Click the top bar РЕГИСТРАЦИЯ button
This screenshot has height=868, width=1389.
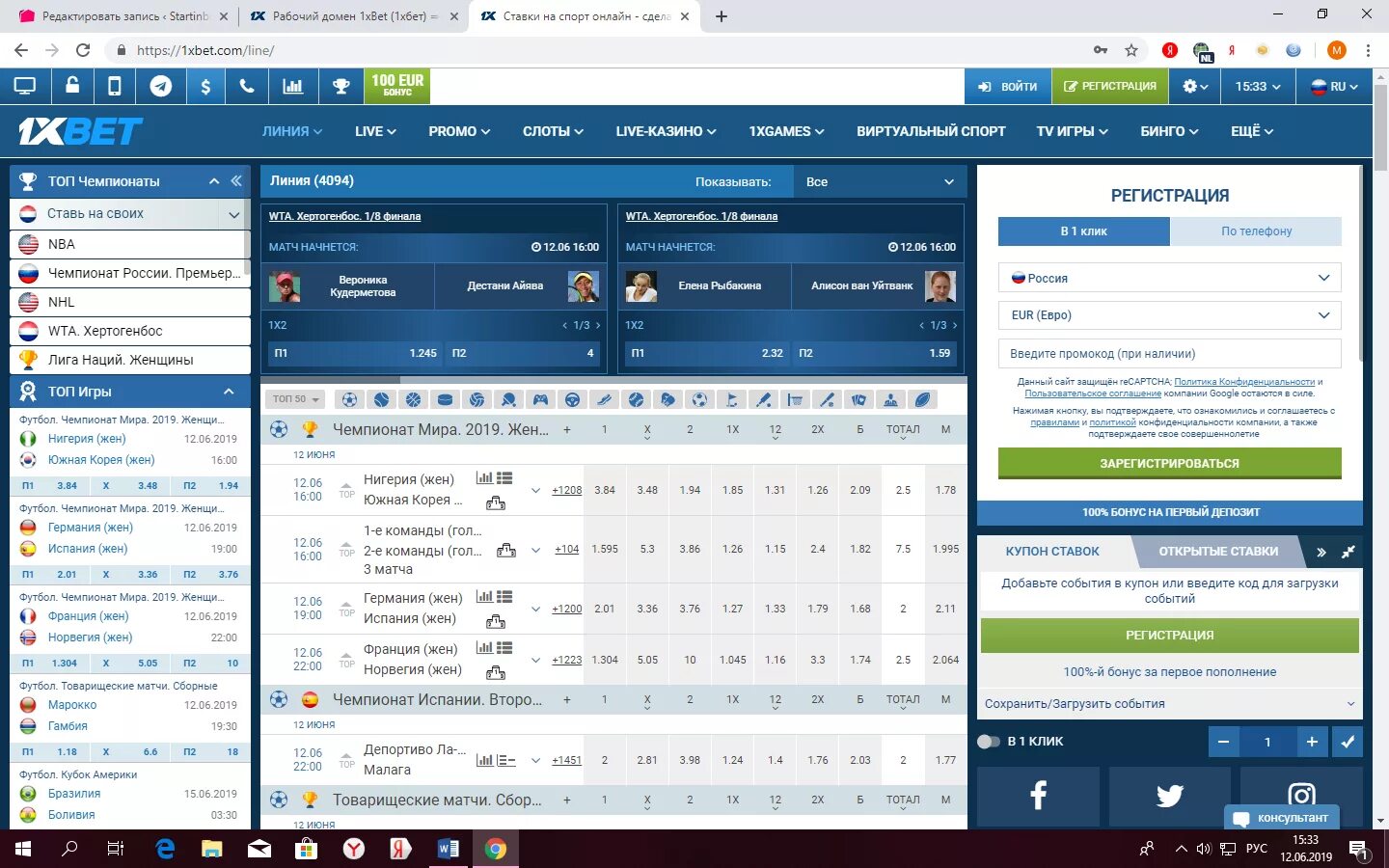pos(1109,86)
